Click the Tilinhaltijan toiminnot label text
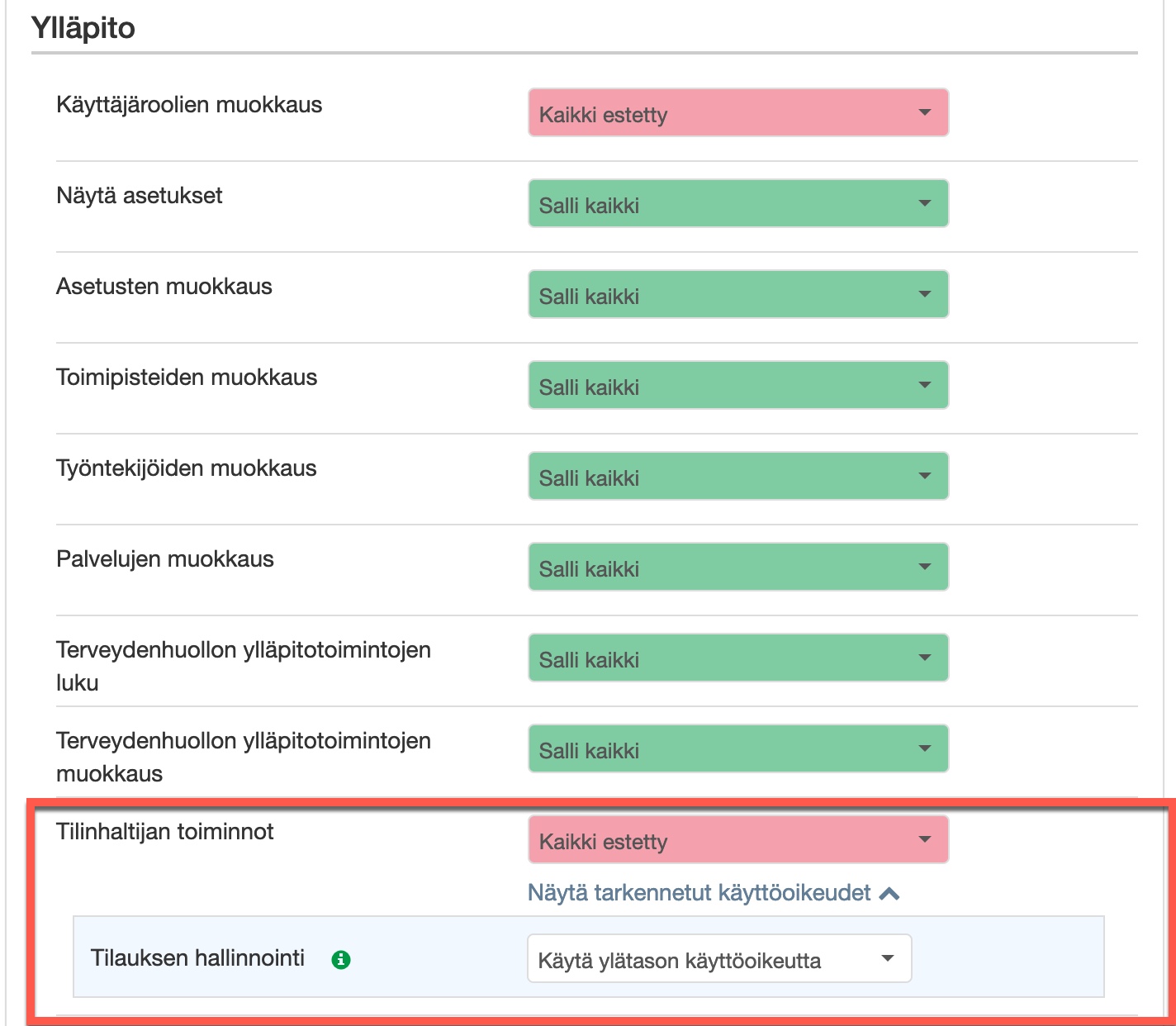This screenshot has width=1176, height=1026. tap(165, 832)
